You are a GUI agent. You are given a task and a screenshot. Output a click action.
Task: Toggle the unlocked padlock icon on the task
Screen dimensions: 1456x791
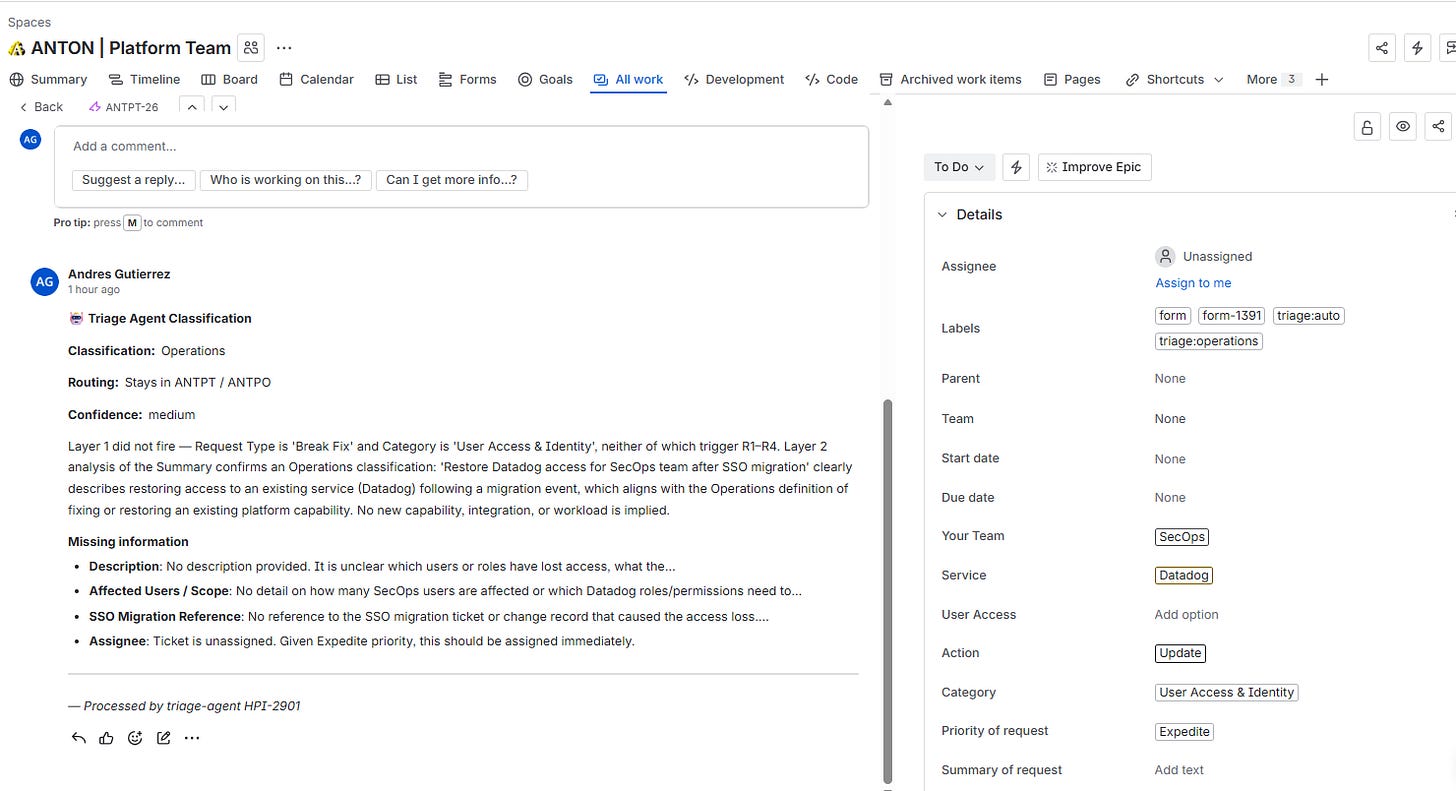click(1367, 126)
